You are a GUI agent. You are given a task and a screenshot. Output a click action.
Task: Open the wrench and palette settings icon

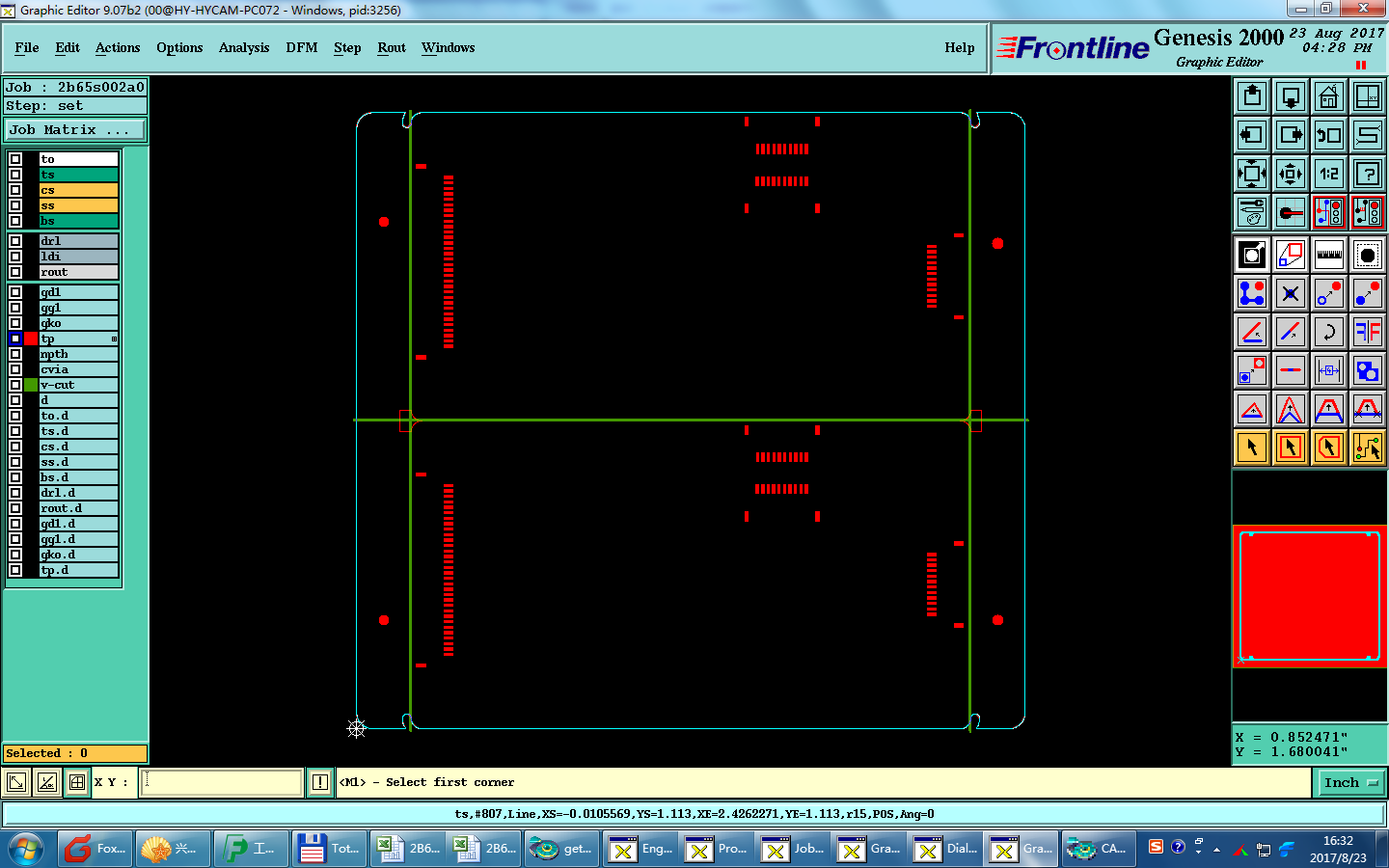pos(1252,212)
